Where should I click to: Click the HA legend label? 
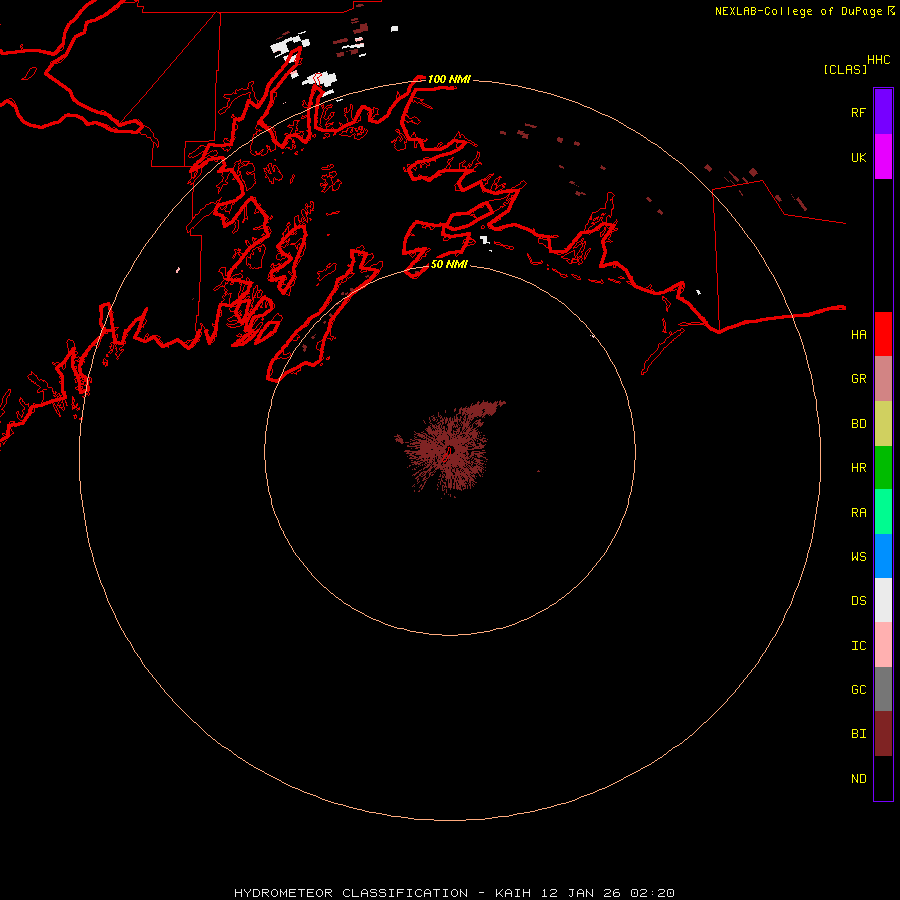pos(858,334)
